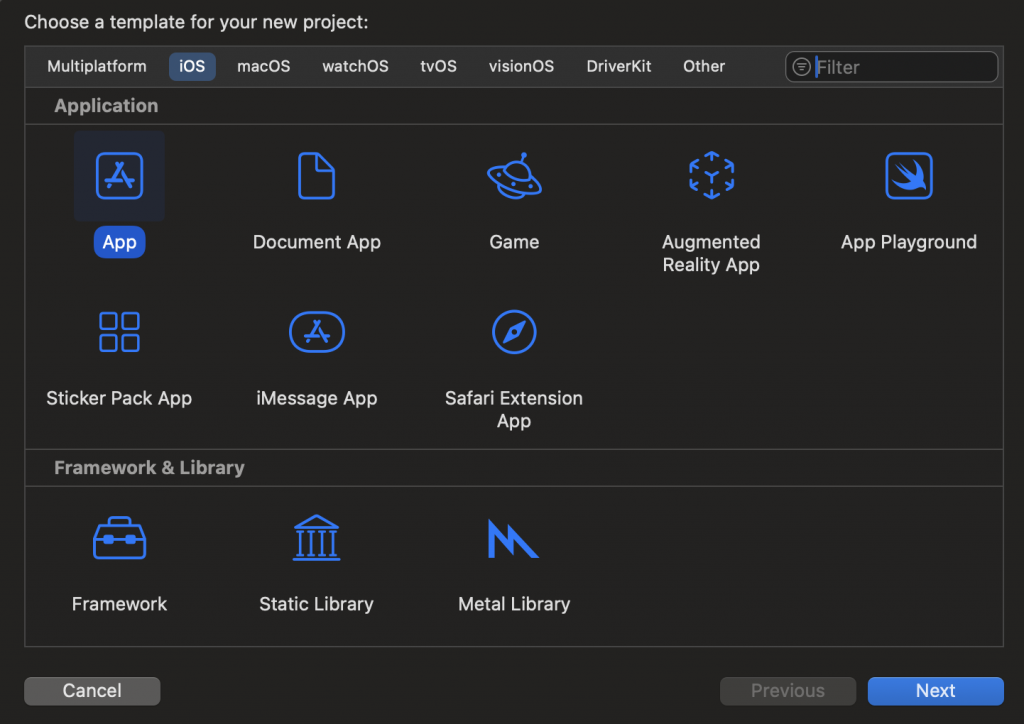The width and height of the screenshot is (1024, 724).
Task: Click the Document App label
Action: [x=317, y=242]
